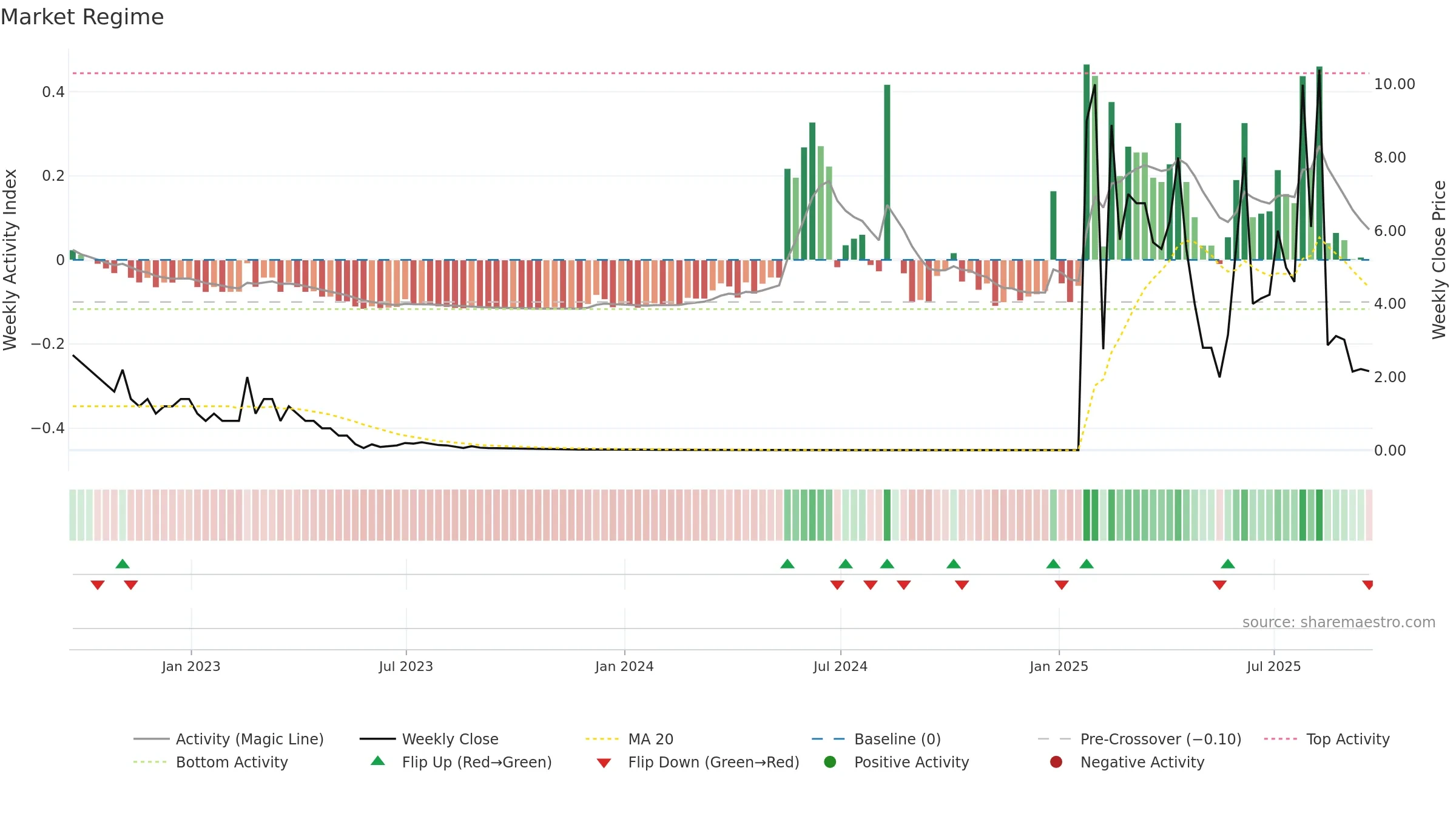Click the tallest green bar of January 2025
This screenshot has width=1456, height=819.
[x=1087, y=162]
